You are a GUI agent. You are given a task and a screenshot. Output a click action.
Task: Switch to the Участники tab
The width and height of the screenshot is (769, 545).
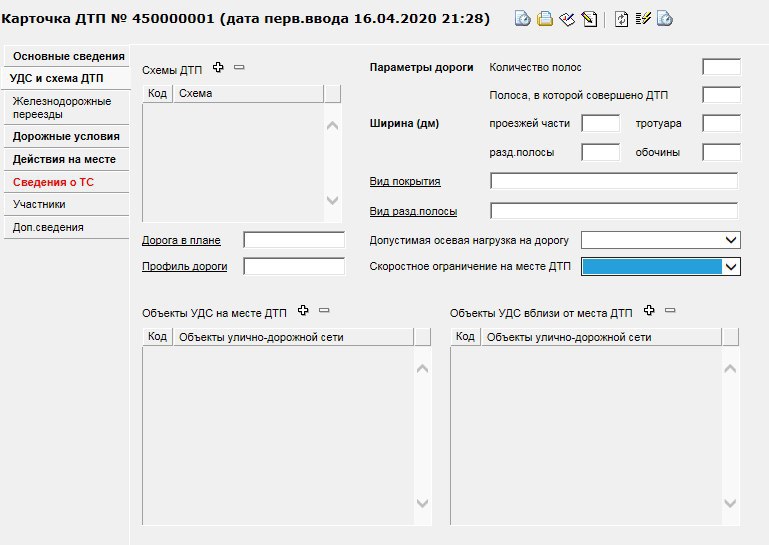tap(66, 204)
